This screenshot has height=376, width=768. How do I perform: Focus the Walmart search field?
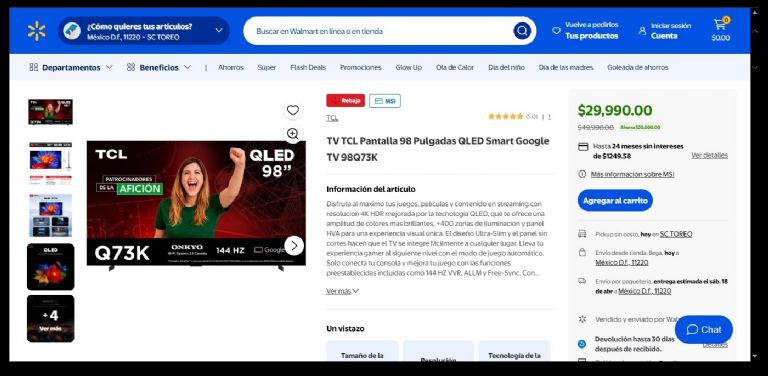click(389, 31)
